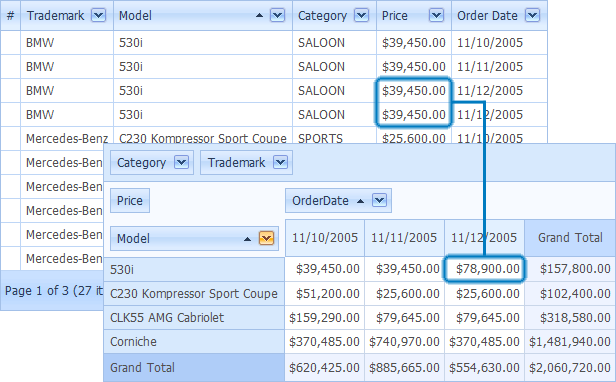Screen dimensions: 616x382
Task: Click the Trademark column header
Action: pos(67,15)
